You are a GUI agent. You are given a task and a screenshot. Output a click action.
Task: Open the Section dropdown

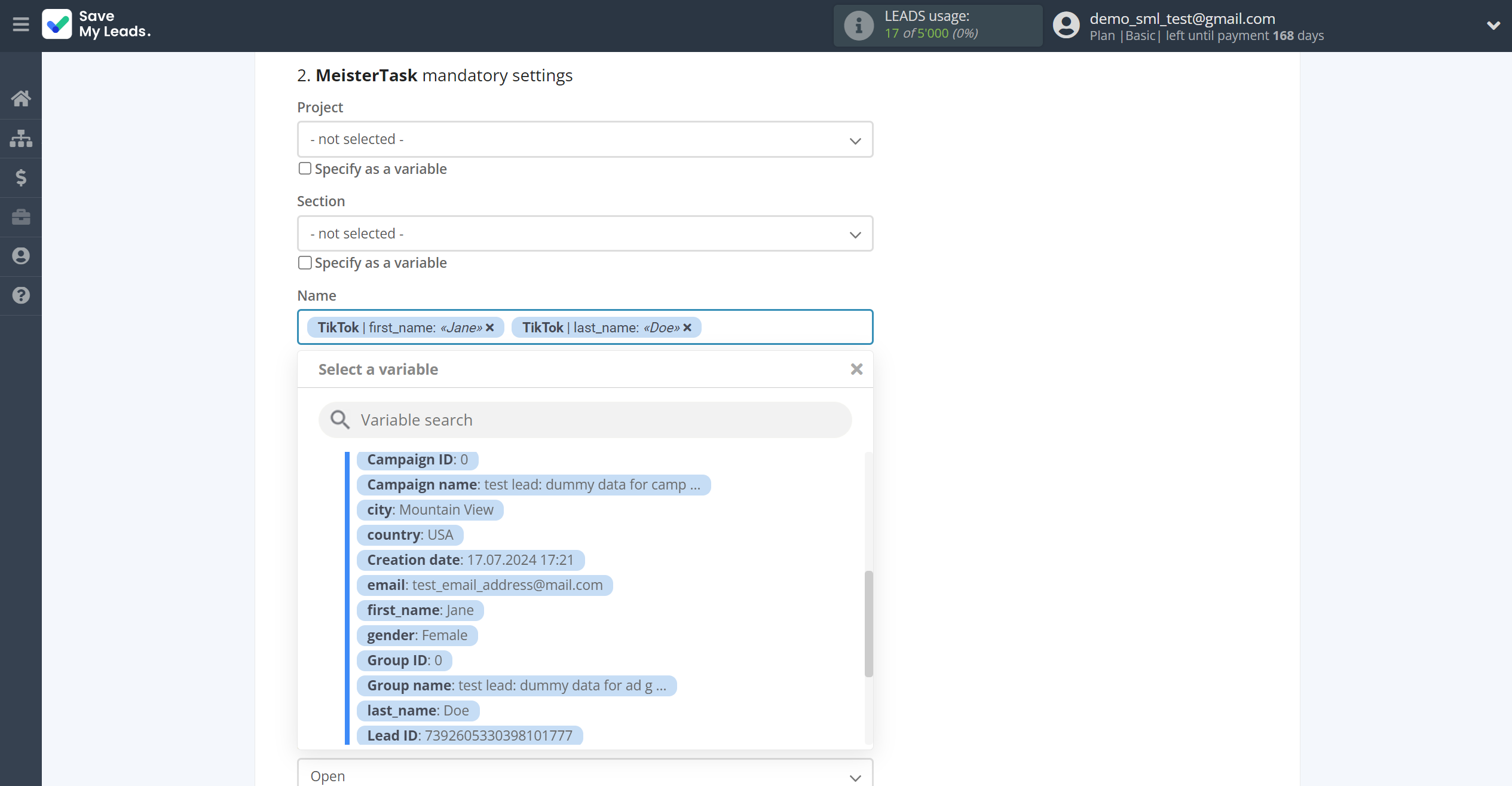click(585, 234)
